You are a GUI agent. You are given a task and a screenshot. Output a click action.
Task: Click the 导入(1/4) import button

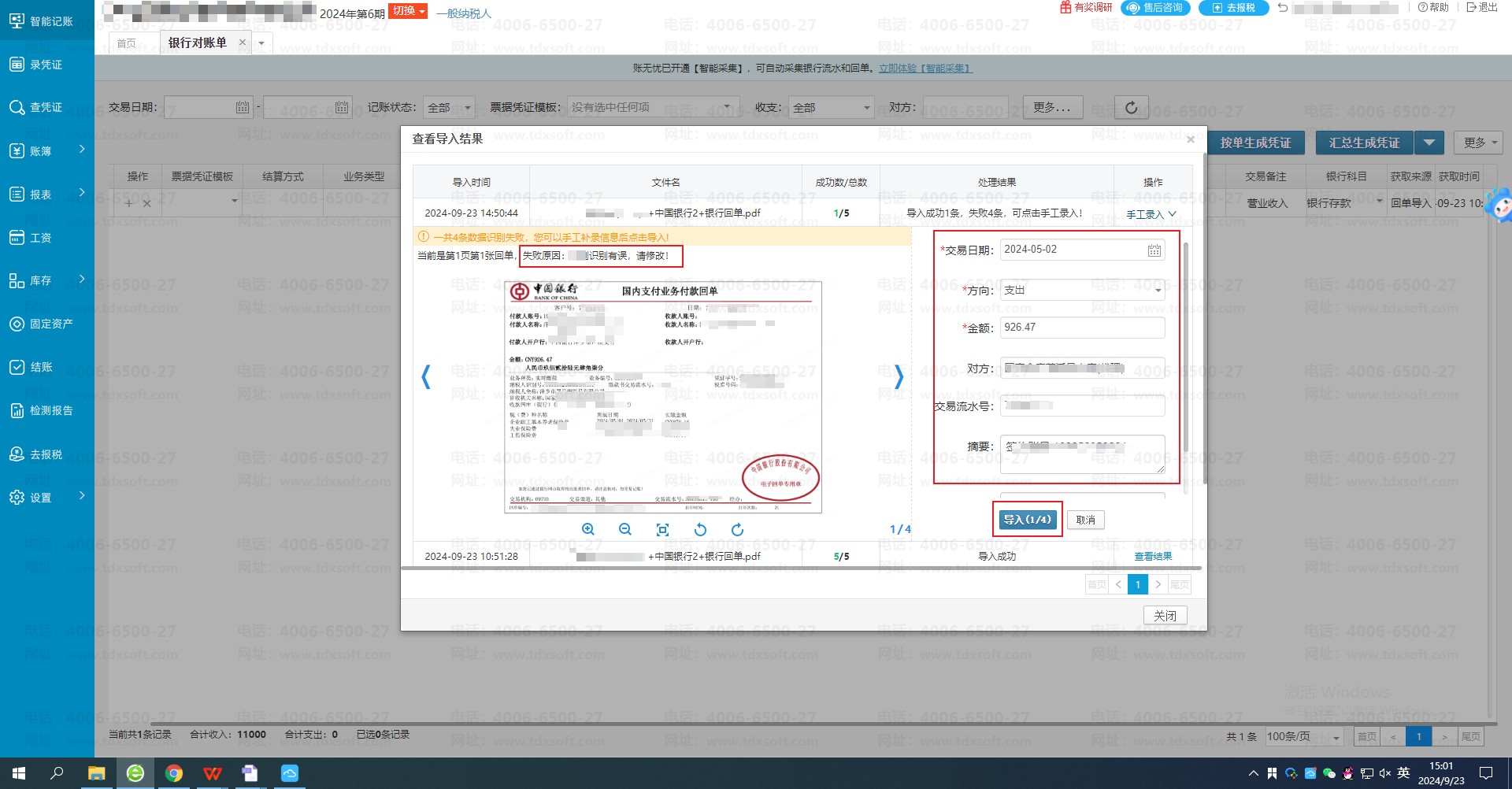(x=1027, y=520)
